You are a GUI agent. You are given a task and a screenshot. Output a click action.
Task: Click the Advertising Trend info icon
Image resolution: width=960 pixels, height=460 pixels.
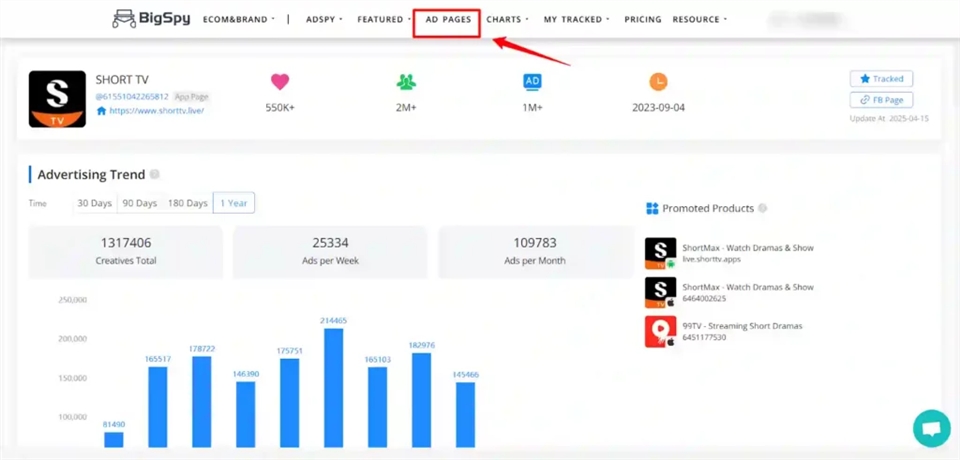coord(155,175)
